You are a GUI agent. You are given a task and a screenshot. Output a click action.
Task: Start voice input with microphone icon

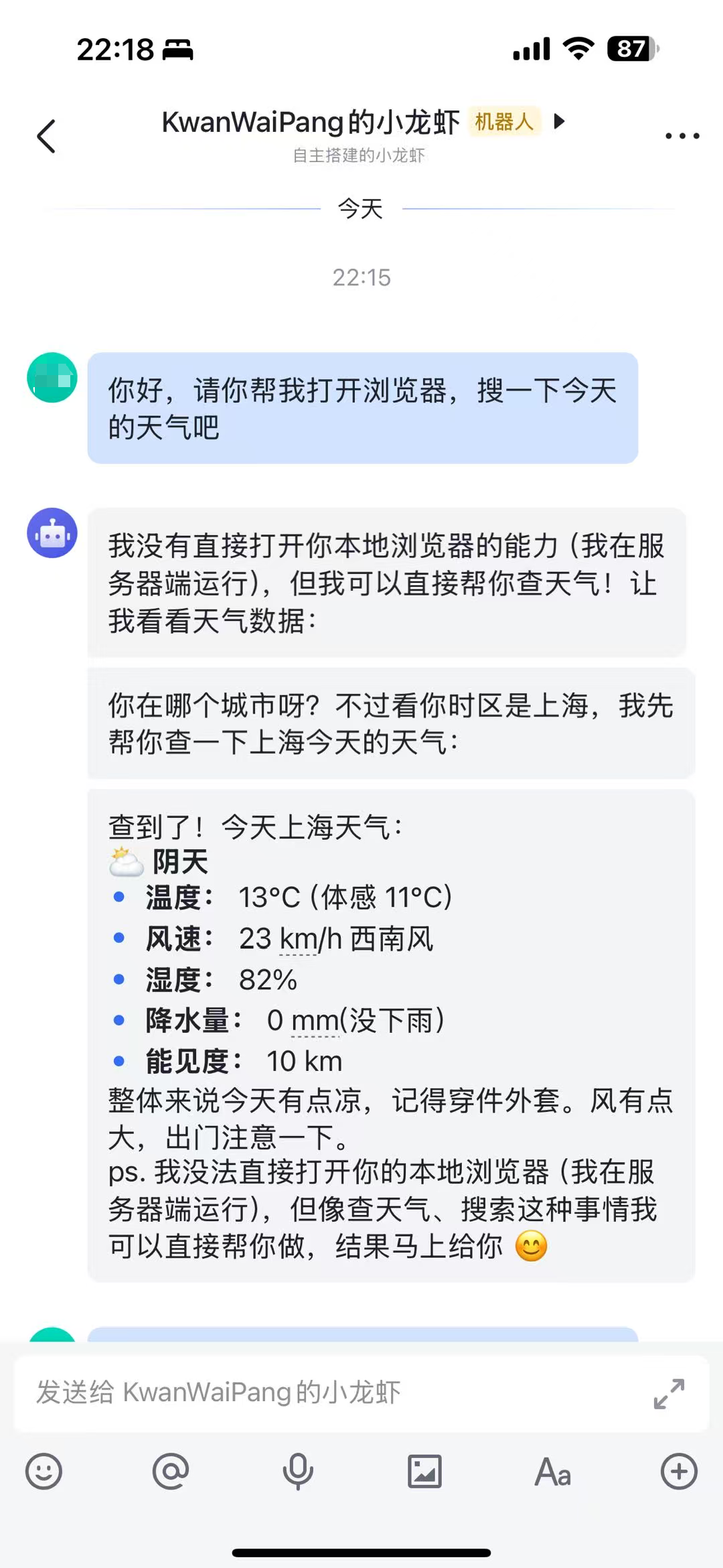click(x=298, y=1472)
